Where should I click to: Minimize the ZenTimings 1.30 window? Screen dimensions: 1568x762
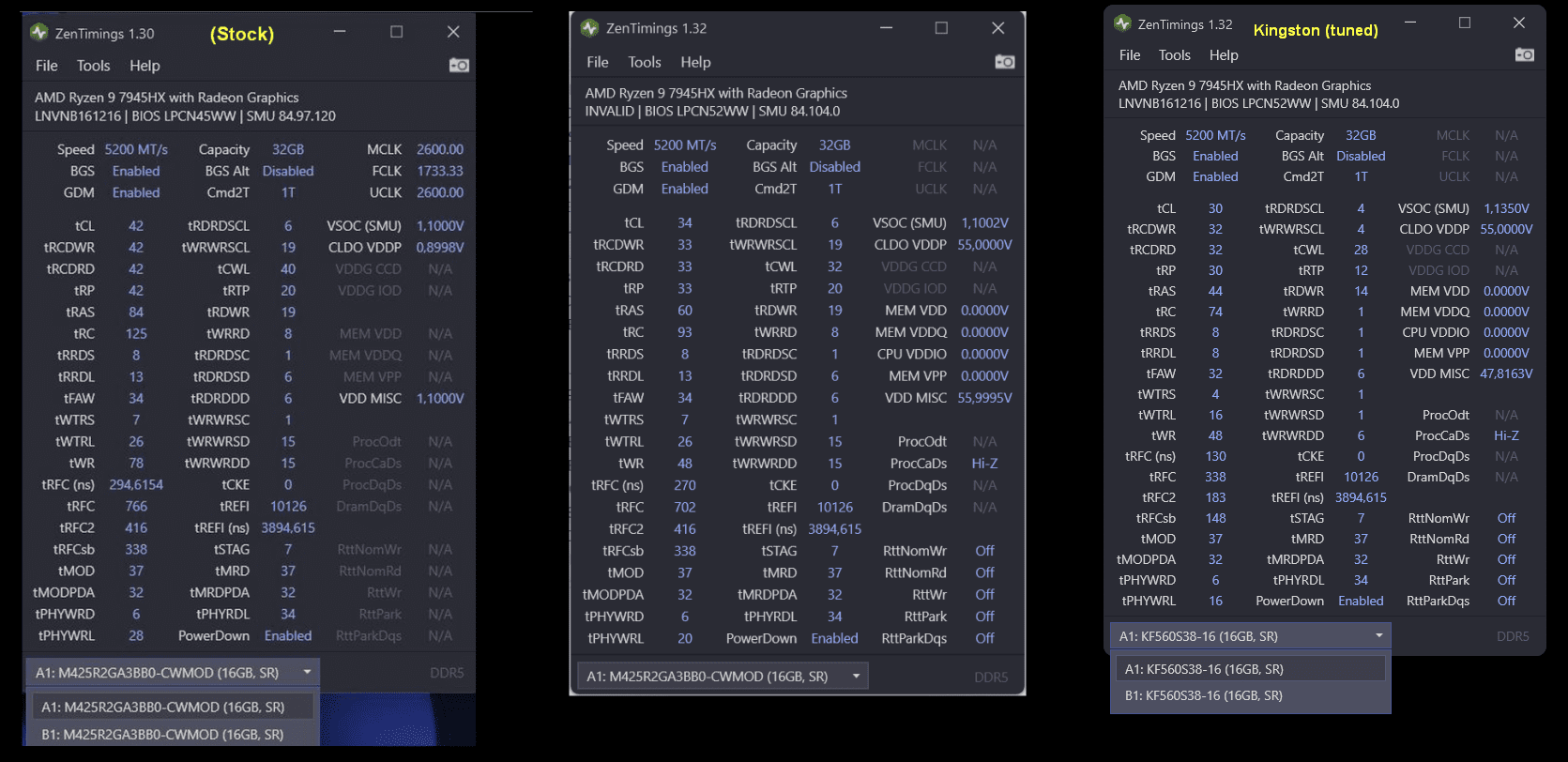coord(340,32)
